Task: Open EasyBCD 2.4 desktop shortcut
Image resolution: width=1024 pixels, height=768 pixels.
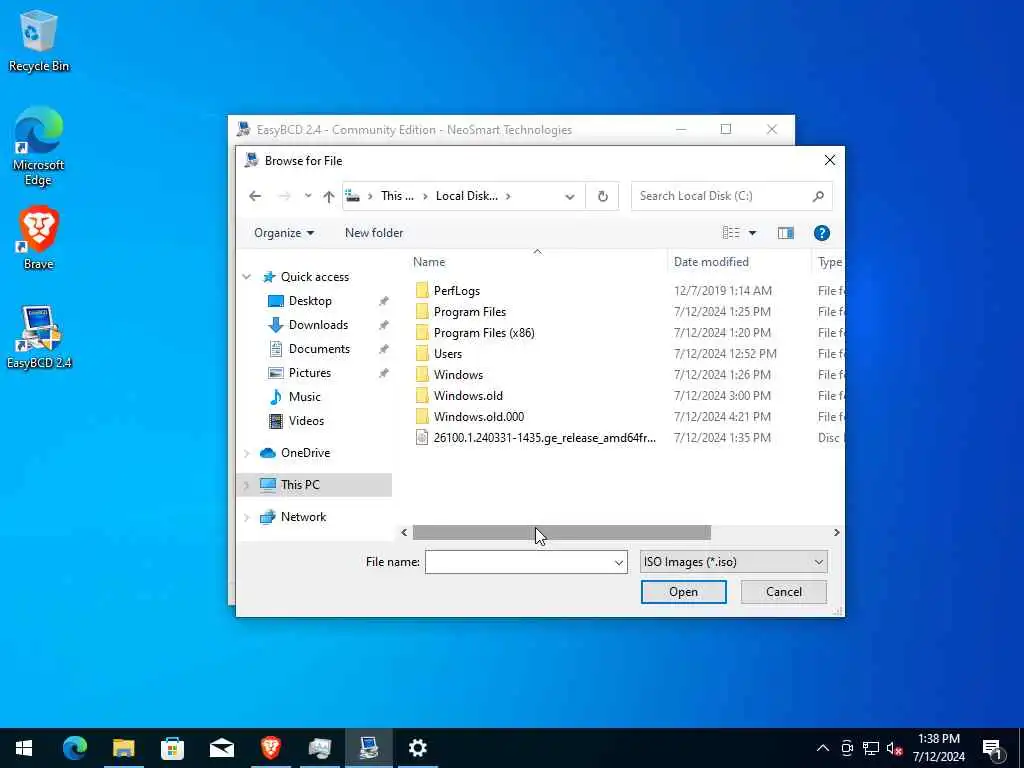Action: point(39,337)
